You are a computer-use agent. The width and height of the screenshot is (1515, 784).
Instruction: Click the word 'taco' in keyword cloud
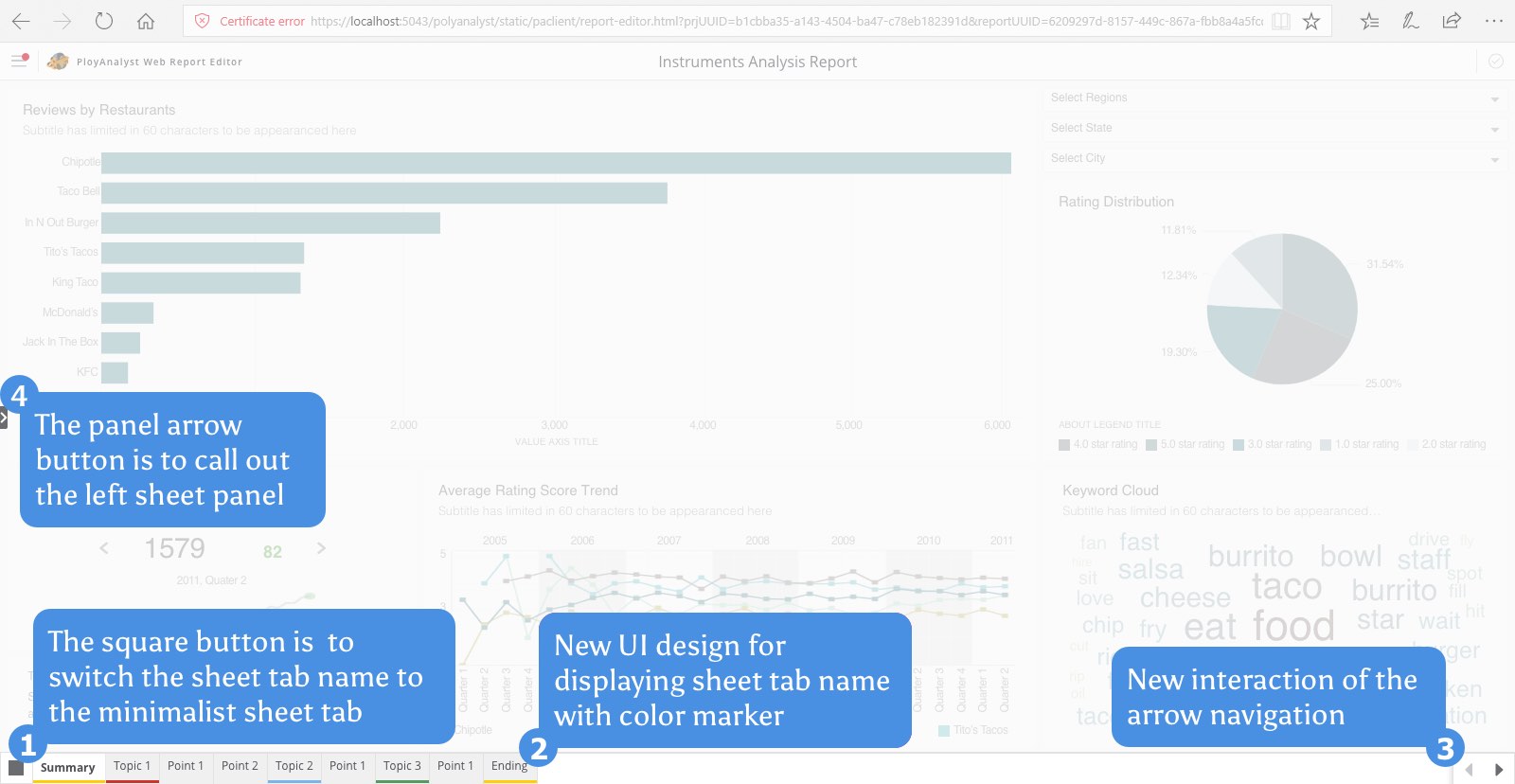1286,586
